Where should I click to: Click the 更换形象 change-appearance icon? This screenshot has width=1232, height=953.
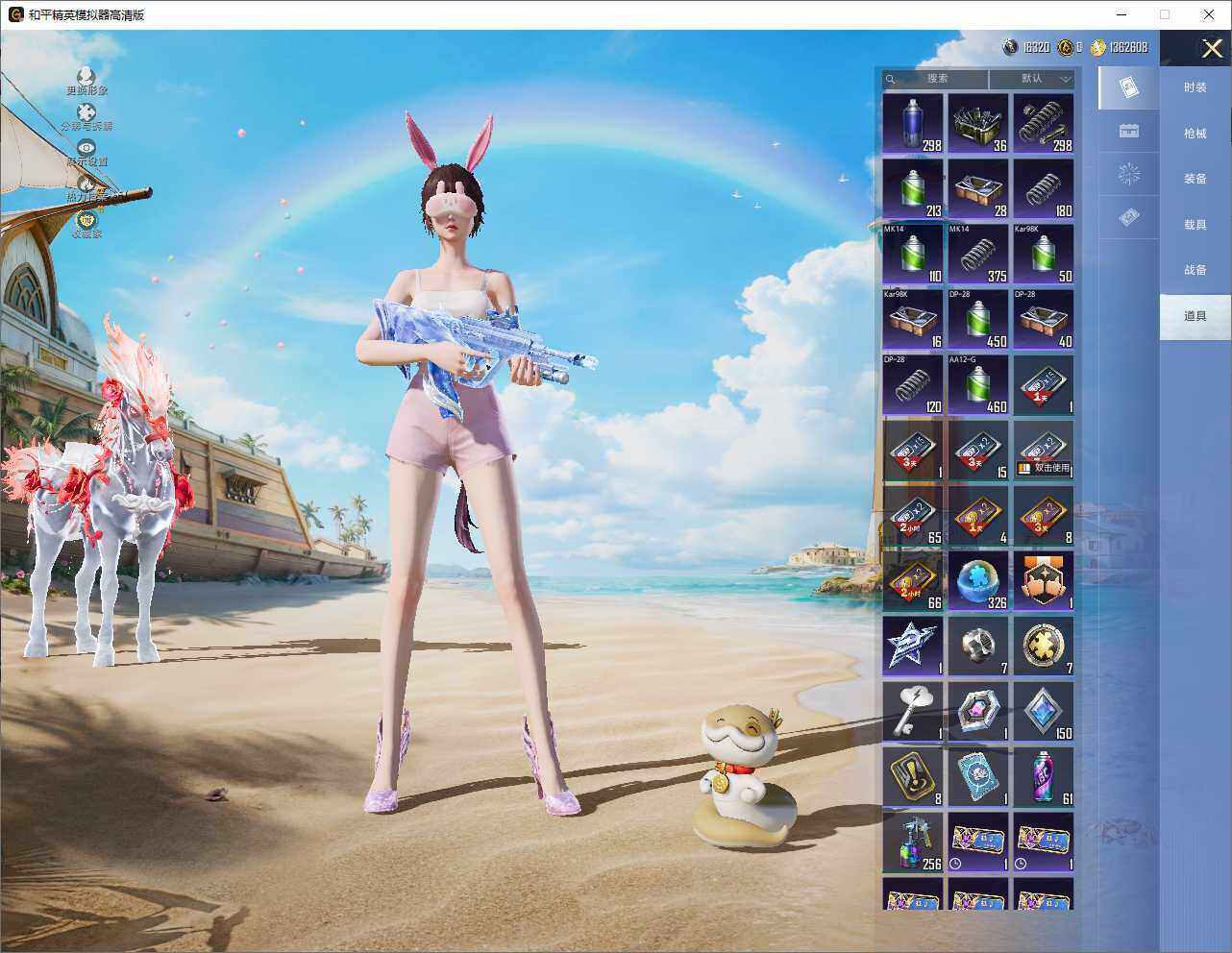86,76
